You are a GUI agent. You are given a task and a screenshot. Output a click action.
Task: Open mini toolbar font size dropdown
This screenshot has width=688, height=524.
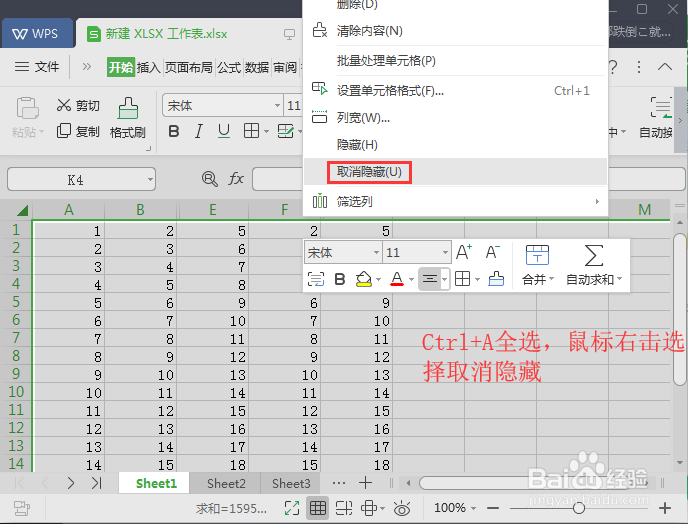pos(445,252)
